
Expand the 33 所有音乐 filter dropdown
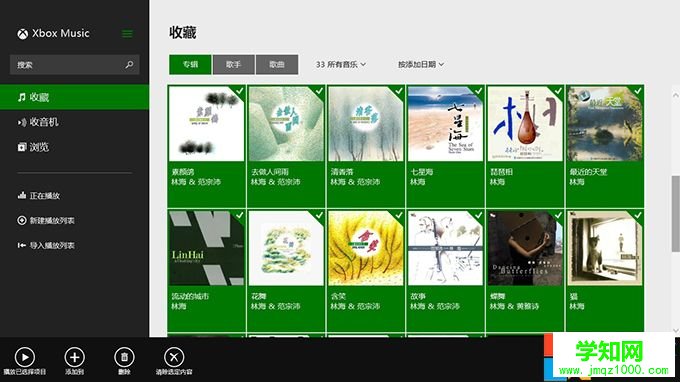(341, 65)
